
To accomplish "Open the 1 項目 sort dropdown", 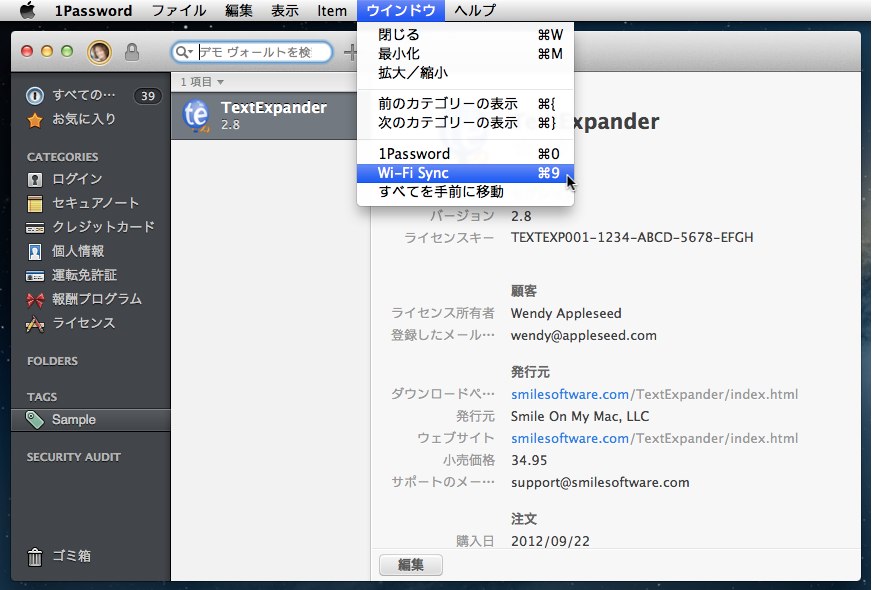I will 202,82.
